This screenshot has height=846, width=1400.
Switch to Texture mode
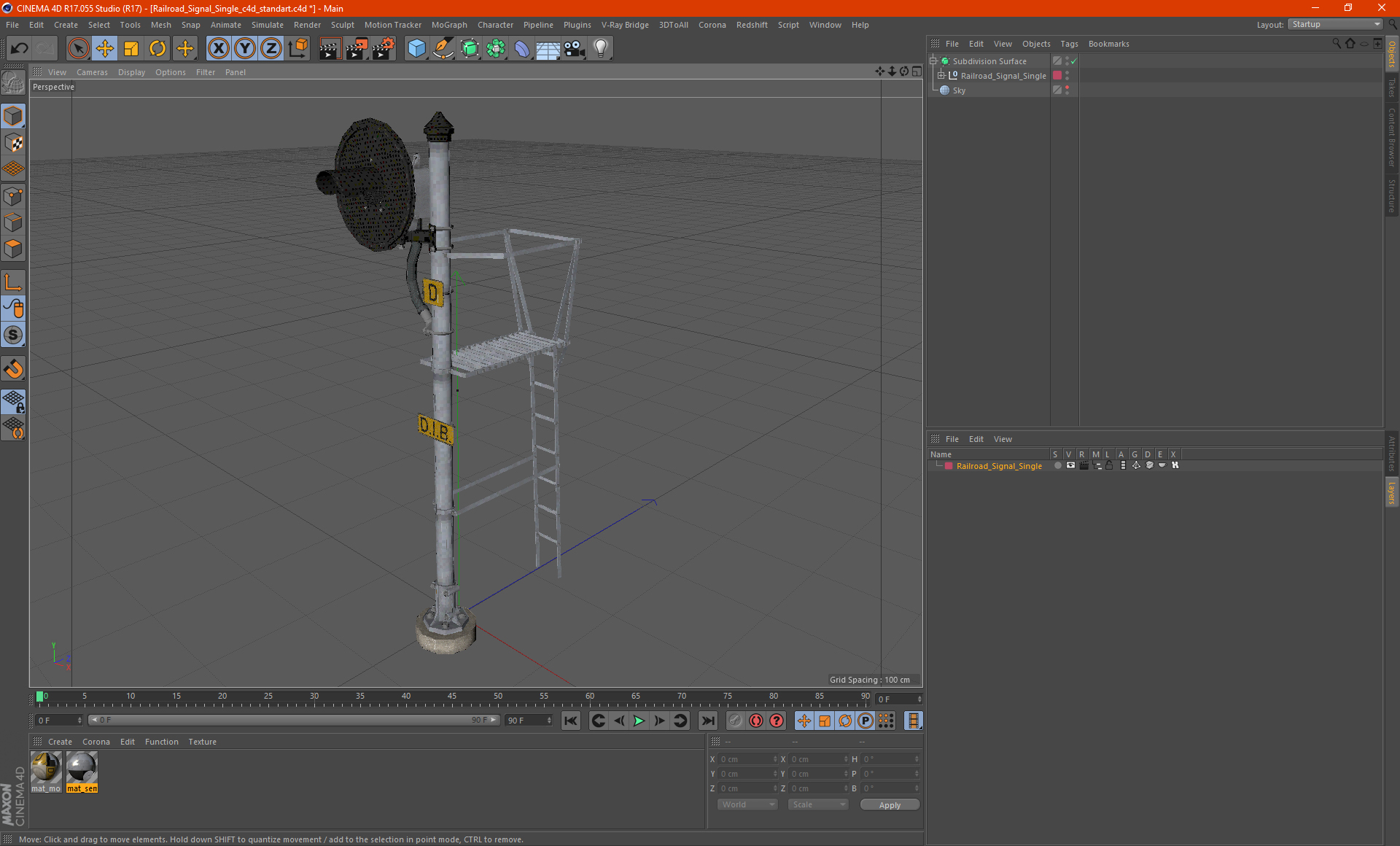pyautogui.click(x=13, y=143)
